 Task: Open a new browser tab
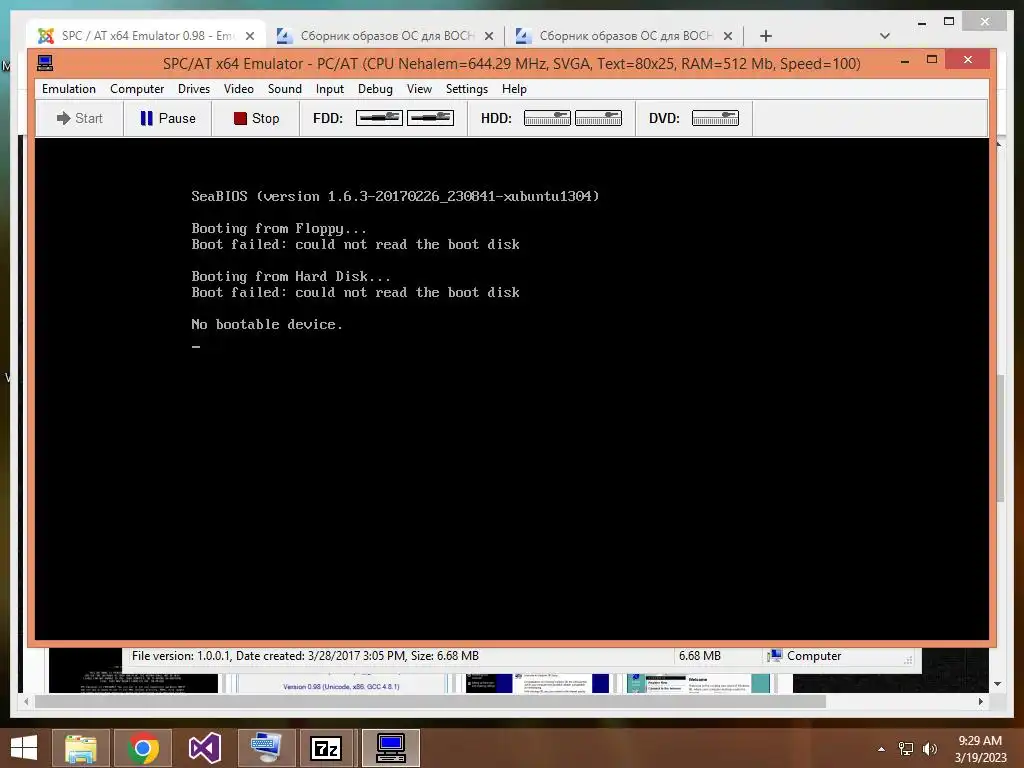(766, 36)
